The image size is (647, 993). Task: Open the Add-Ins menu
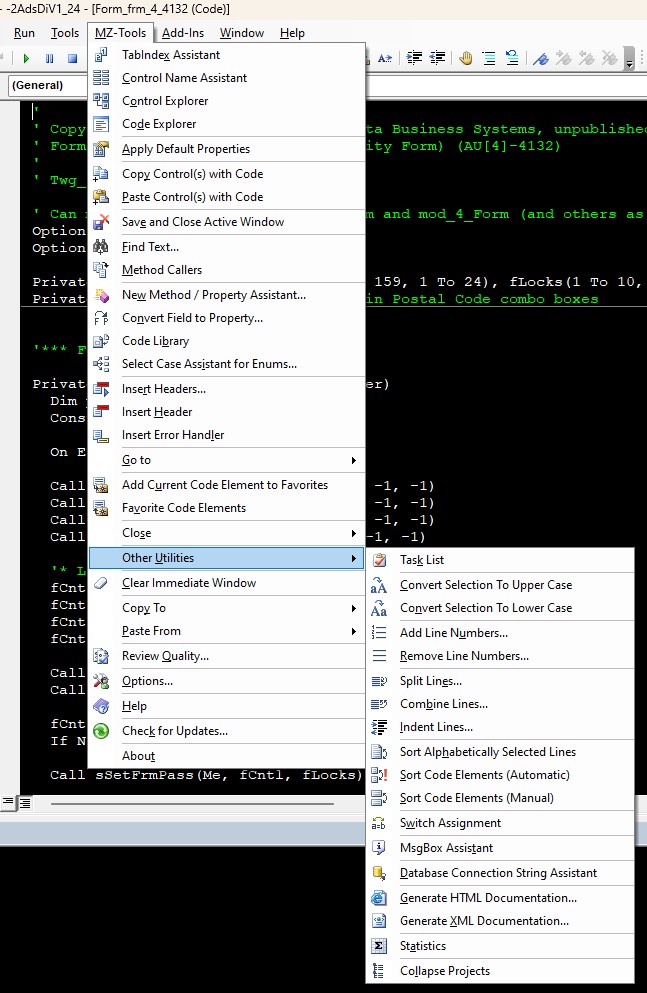click(182, 33)
